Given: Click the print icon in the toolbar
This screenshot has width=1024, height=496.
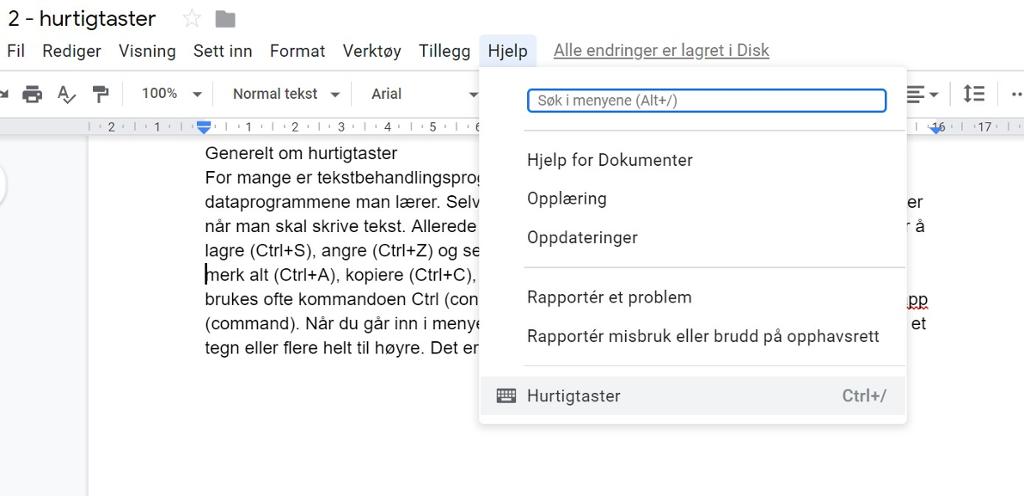Looking at the screenshot, I should (32, 94).
